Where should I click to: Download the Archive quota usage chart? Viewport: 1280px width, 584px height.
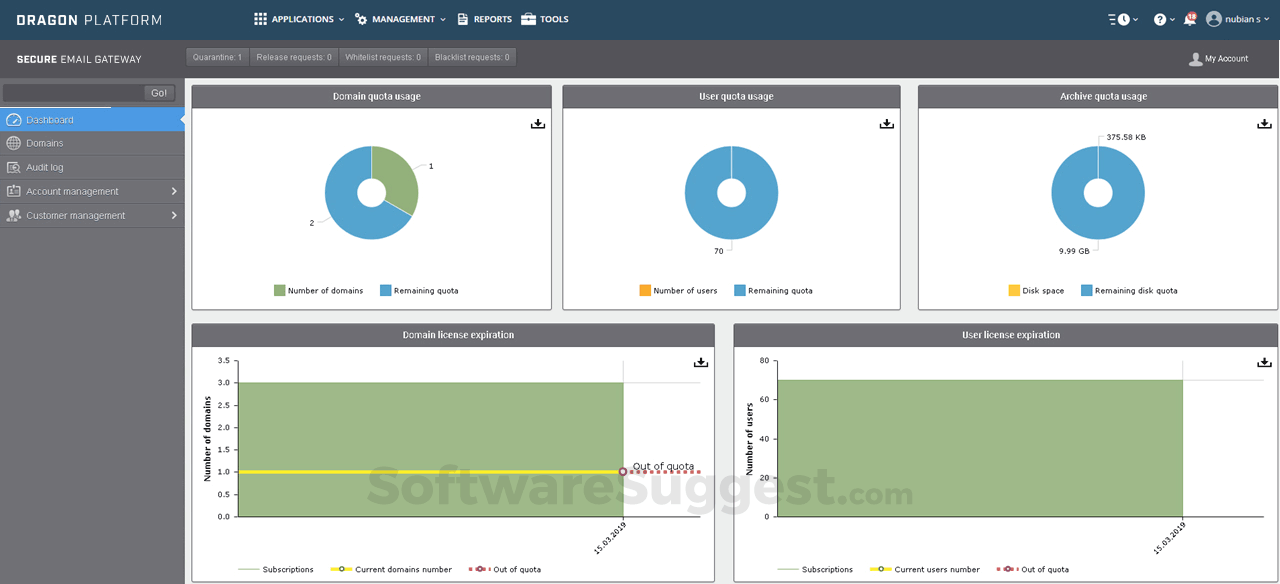click(1263, 123)
